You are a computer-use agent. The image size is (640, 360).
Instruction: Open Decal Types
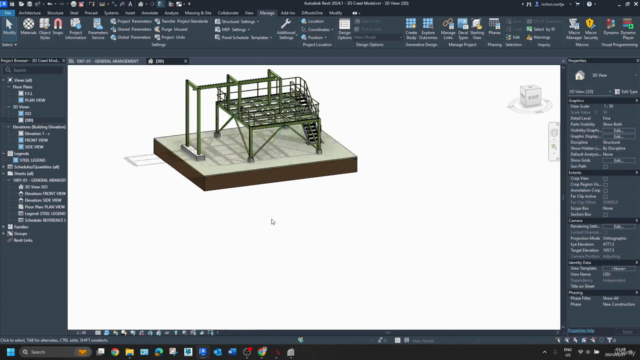(463, 29)
